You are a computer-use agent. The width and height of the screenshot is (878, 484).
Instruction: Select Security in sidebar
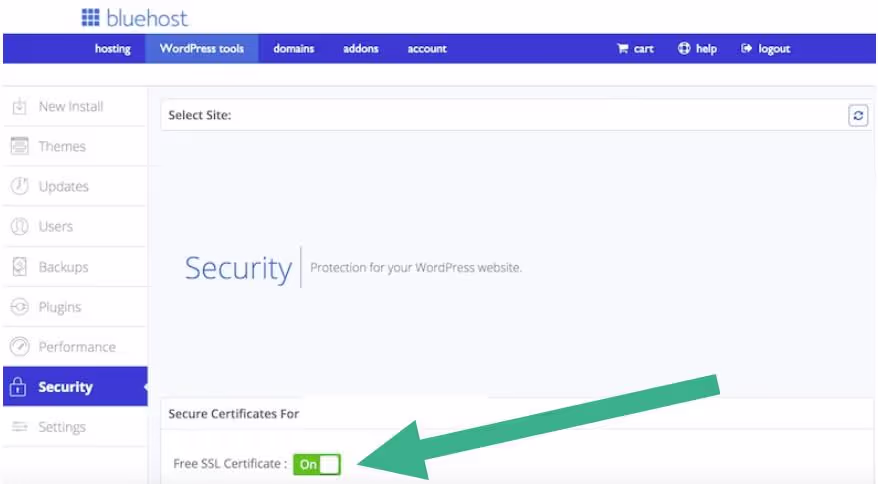click(75, 387)
